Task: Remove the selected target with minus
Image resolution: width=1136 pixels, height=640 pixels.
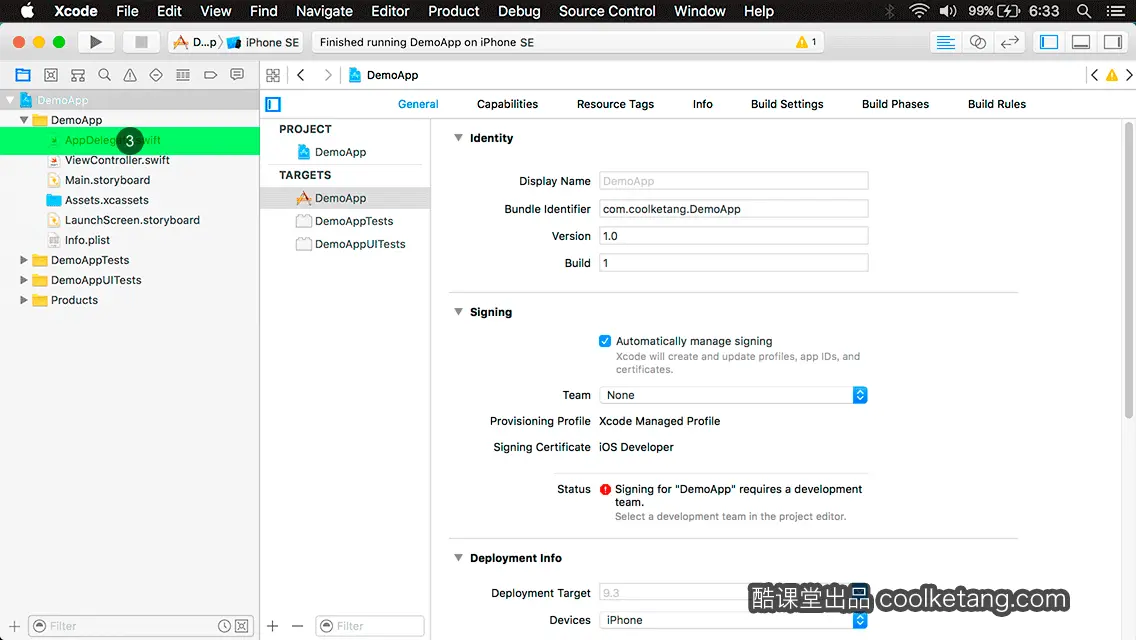Action: pyautogui.click(x=297, y=626)
